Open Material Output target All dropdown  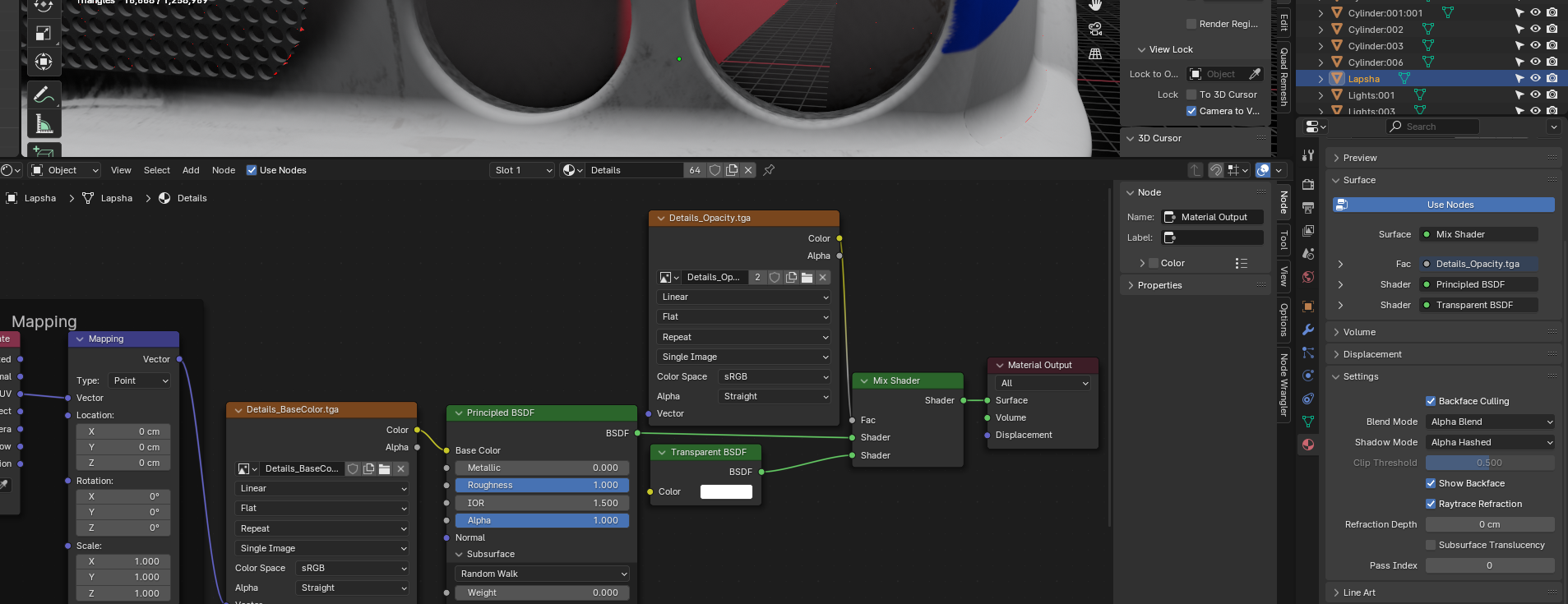click(x=1043, y=383)
